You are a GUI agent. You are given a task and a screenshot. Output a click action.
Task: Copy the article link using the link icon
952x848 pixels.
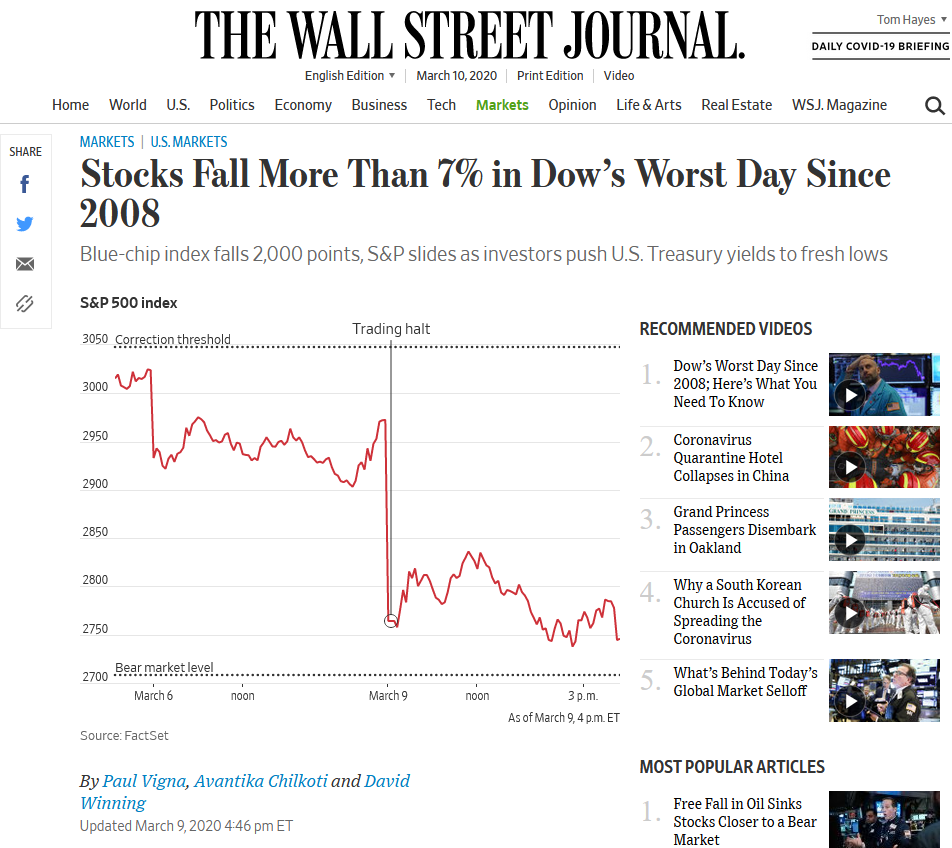[x=24, y=302]
